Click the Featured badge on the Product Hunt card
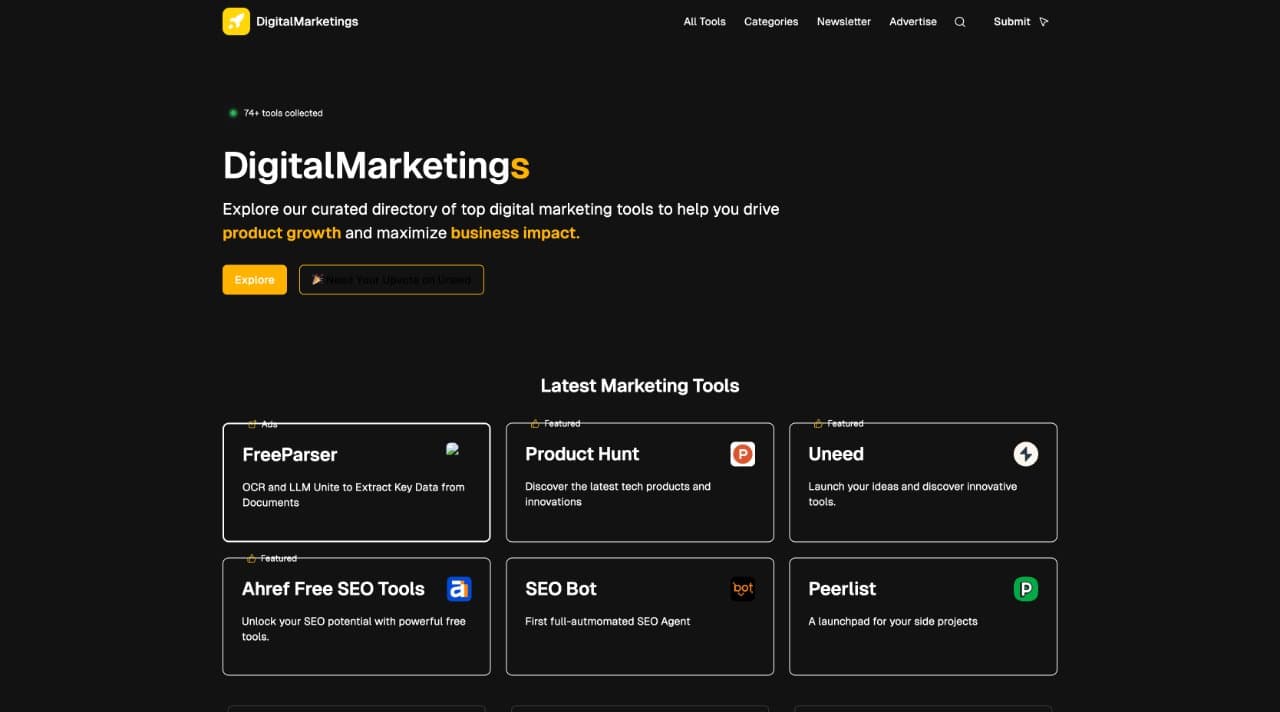This screenshot has width=1280, height=712. pyautogui.click(x=555, y=423)
